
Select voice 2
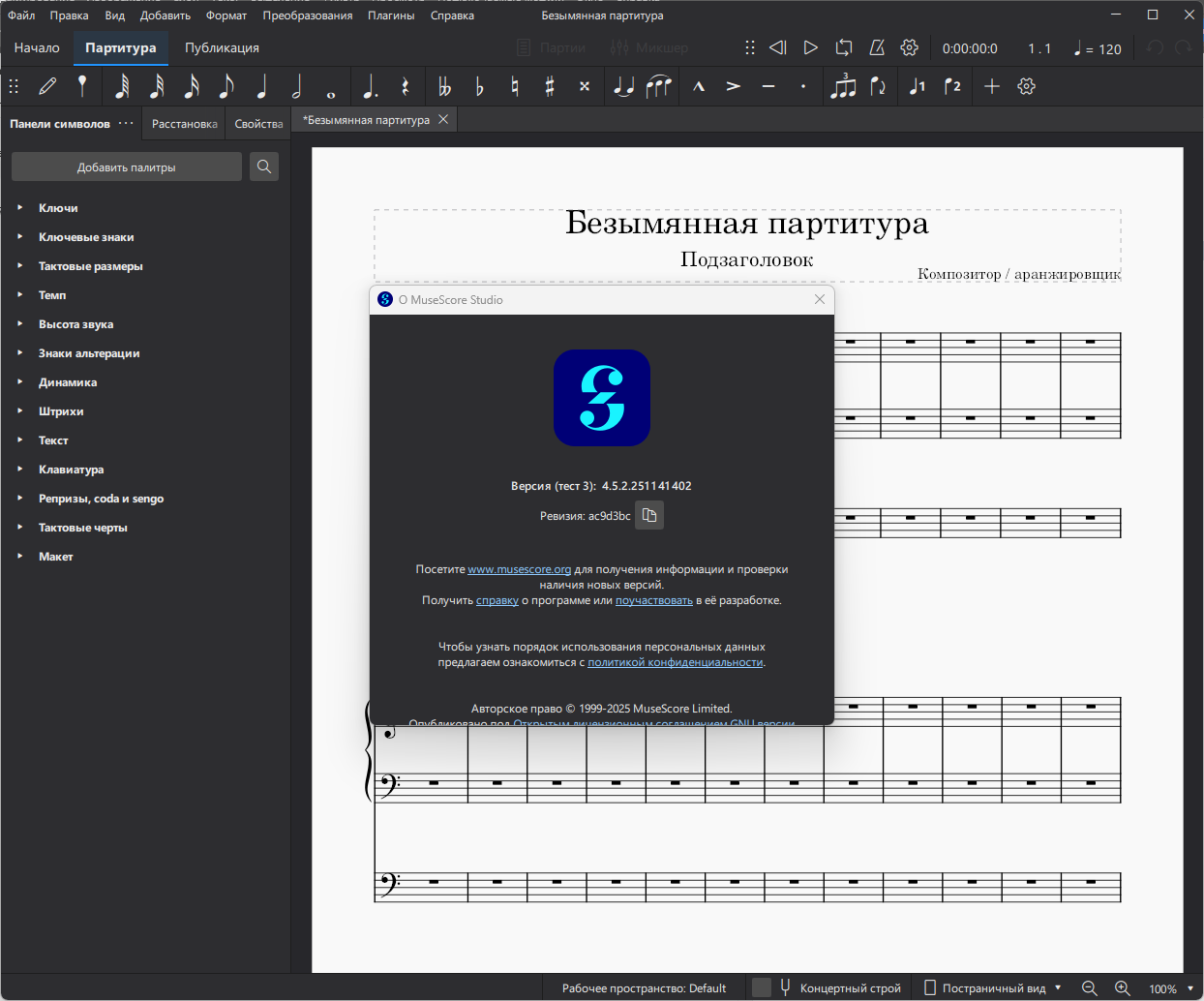[x=952, y=86]
